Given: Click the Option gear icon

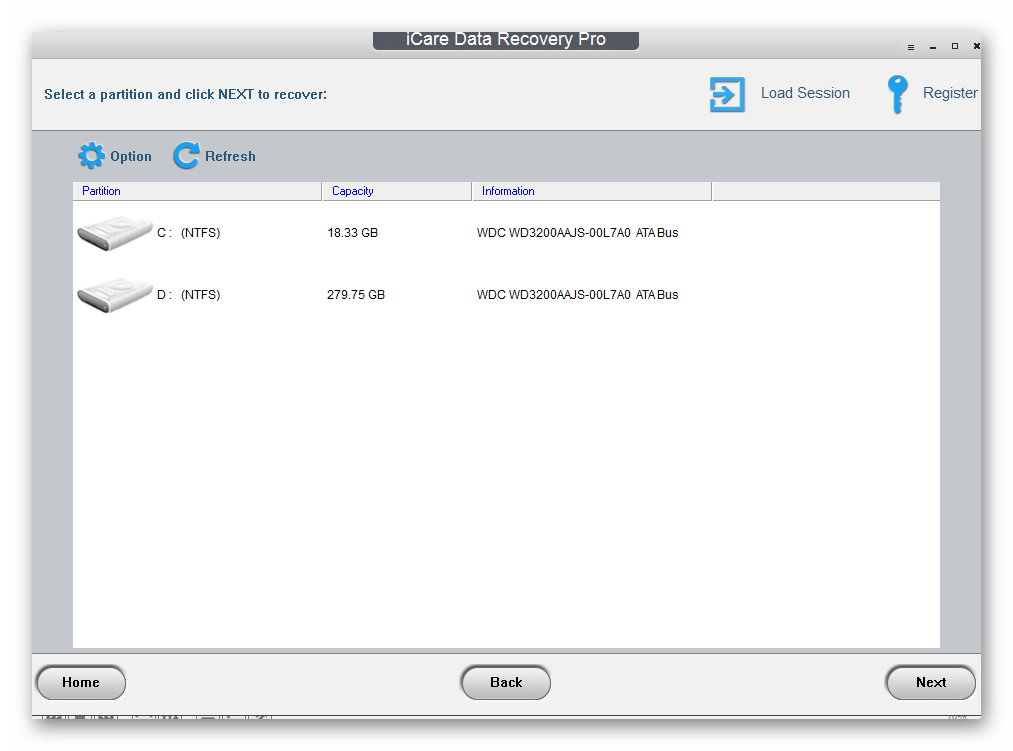Looking at the screenshot, I should pos(91,156).
